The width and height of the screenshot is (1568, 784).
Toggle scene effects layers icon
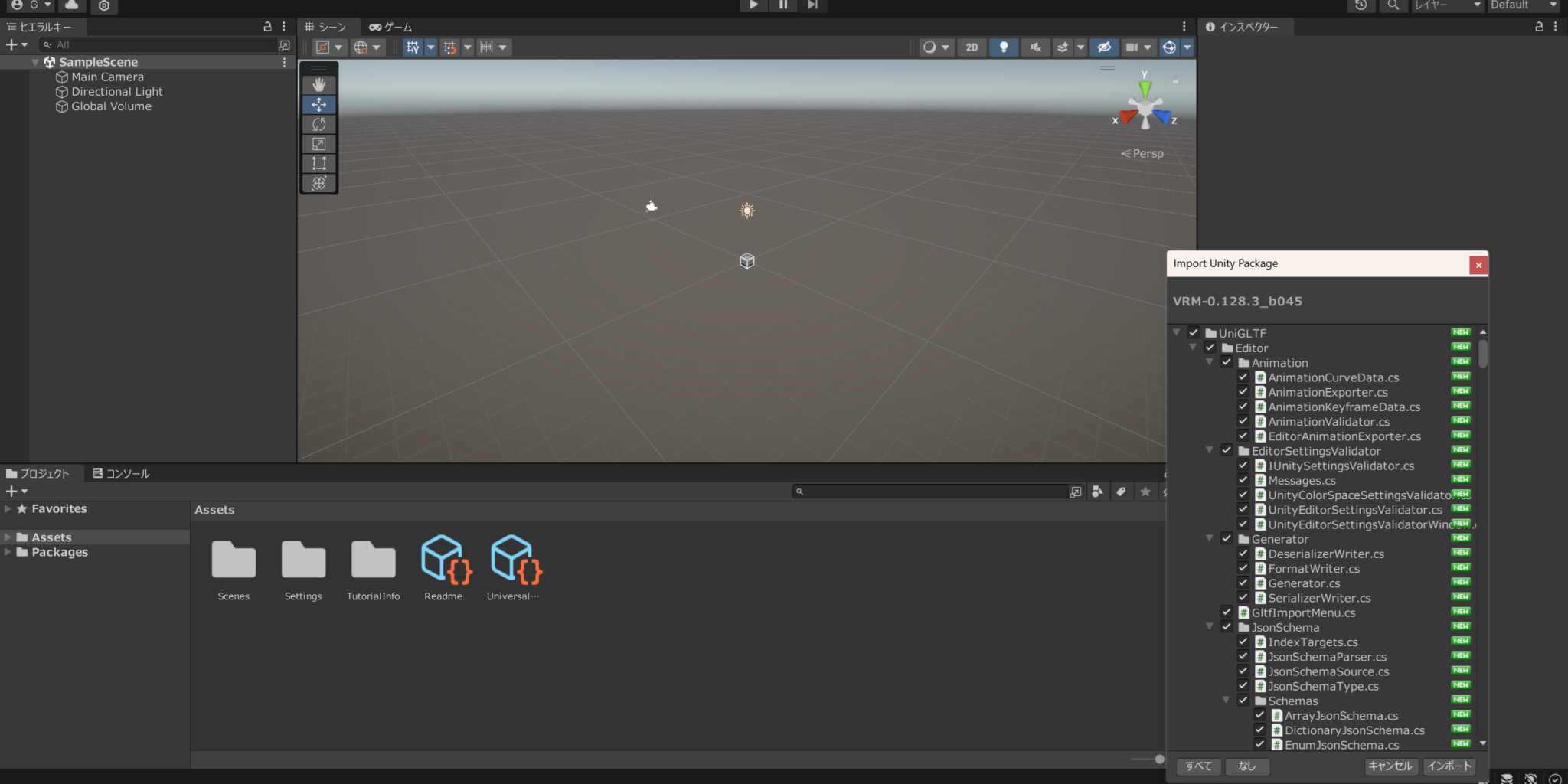1063,47
